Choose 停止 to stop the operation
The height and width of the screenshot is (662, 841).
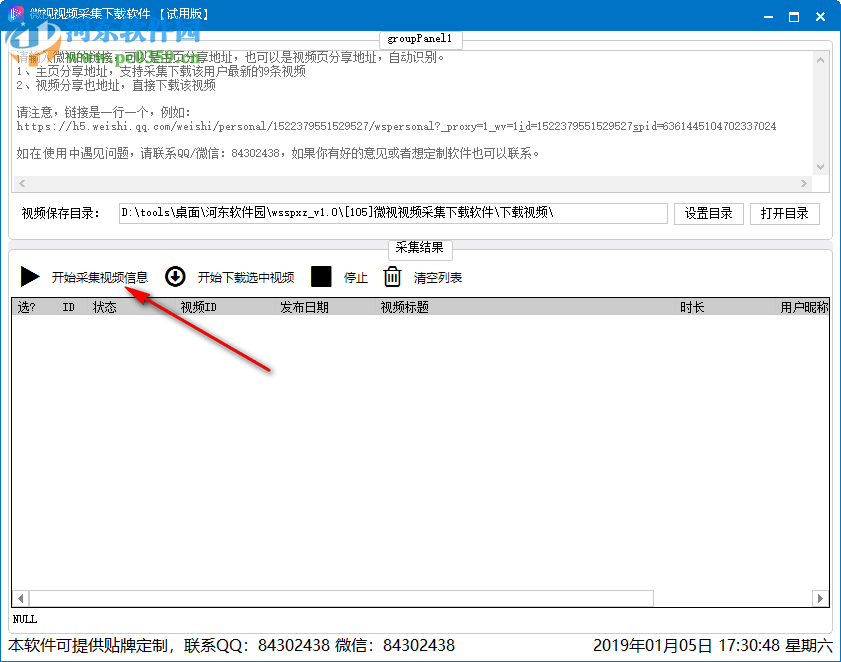[x=355, y=277]
